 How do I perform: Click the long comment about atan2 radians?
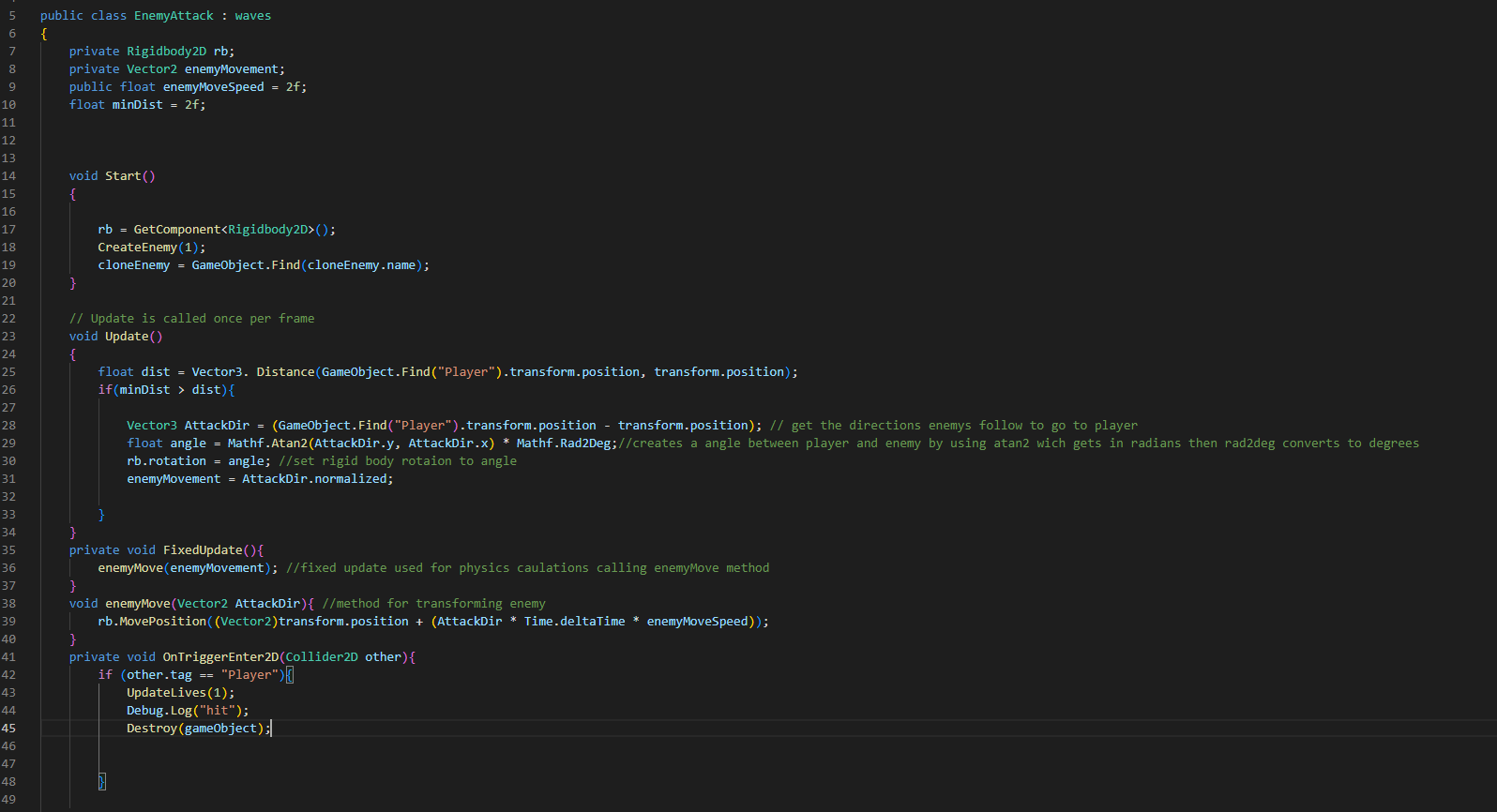coord(1019,444)
